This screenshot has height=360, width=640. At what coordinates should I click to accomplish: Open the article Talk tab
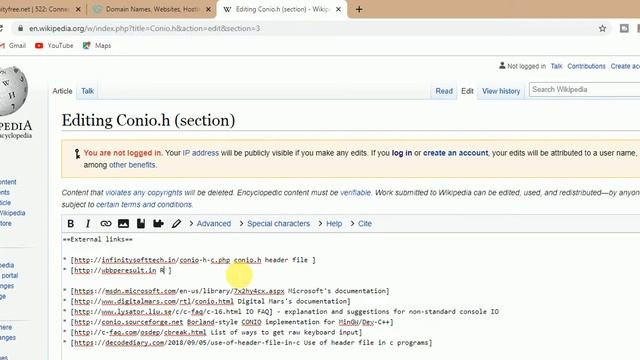(x=87, y=91)
